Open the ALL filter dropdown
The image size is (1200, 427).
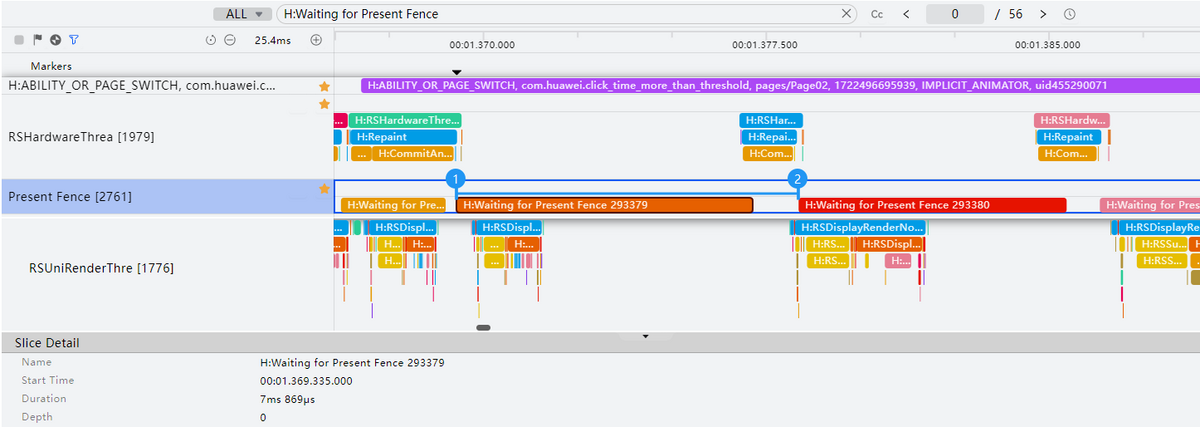tap(242, 14)
